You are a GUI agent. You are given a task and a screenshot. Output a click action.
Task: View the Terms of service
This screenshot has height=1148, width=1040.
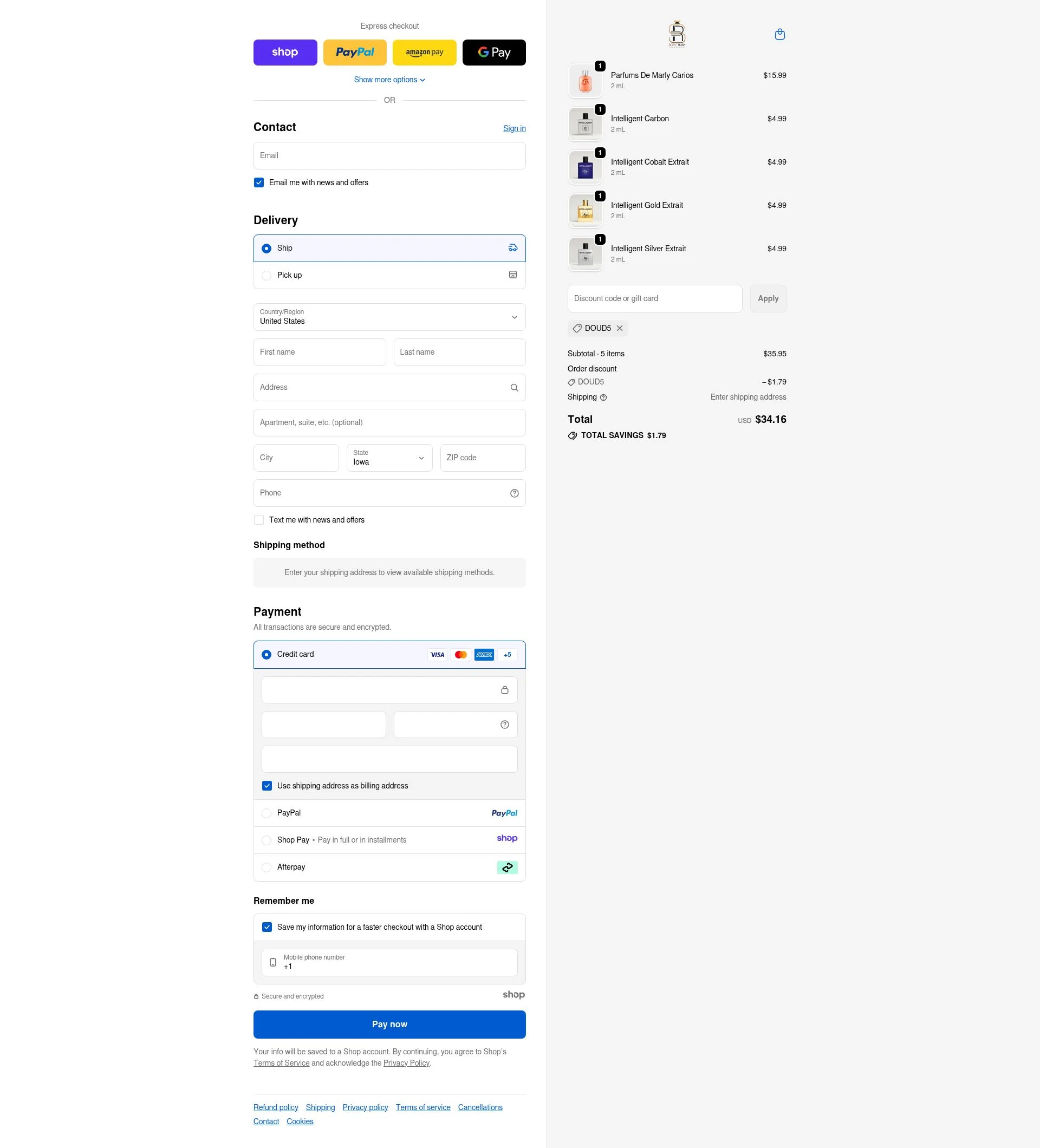click(x=422, y=1107)
